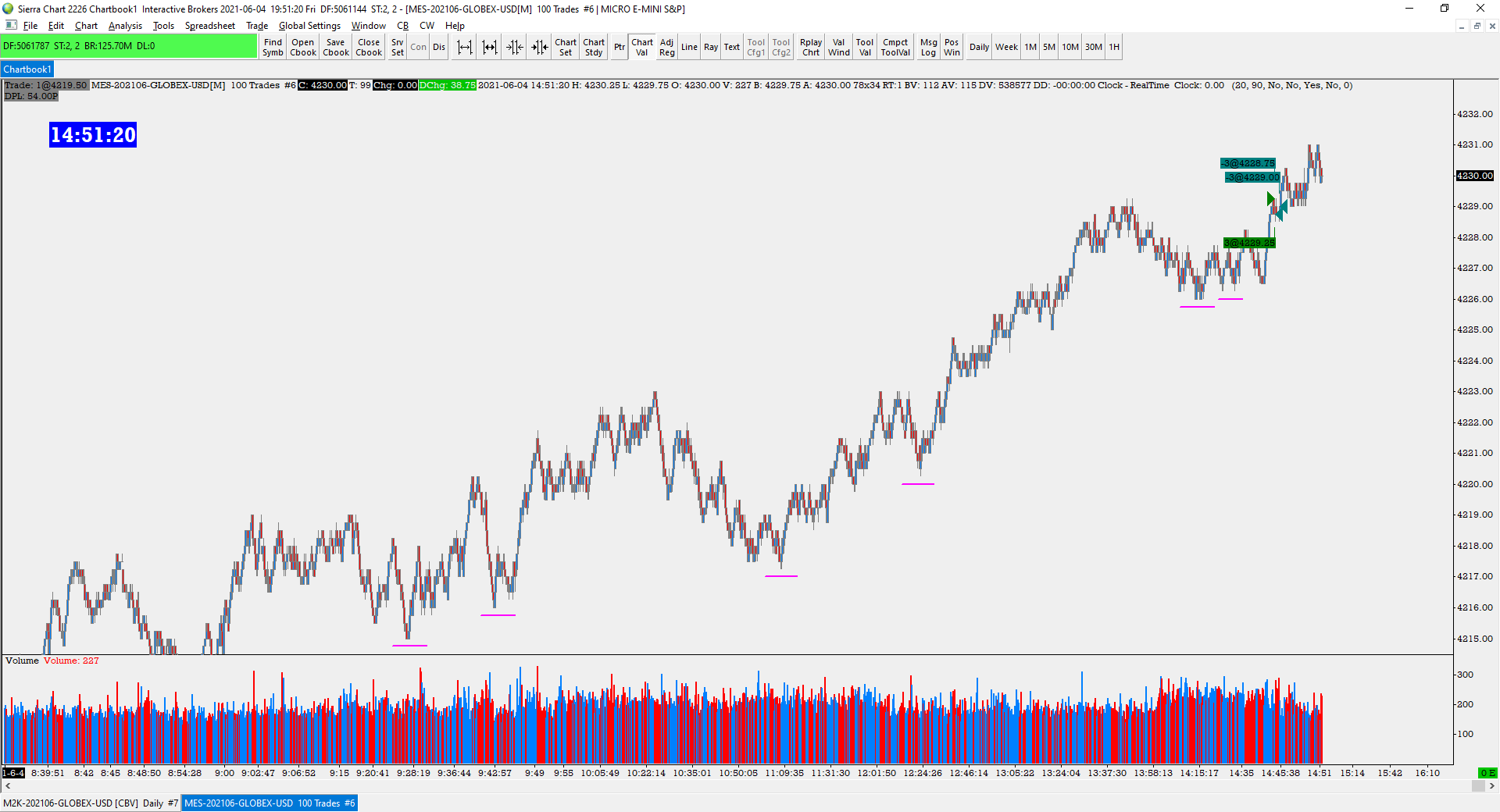
Task: Open the Global Settings menu
Action: click(x=309, y=26)
